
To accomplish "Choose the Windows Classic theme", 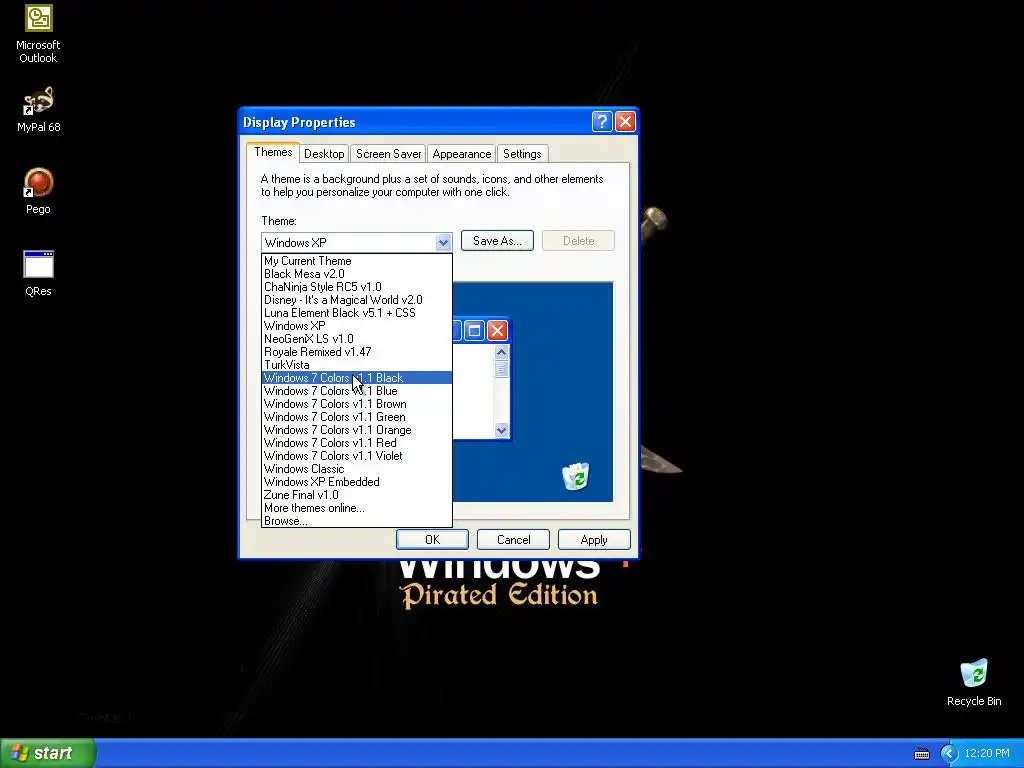I will [x=357, y=469].
